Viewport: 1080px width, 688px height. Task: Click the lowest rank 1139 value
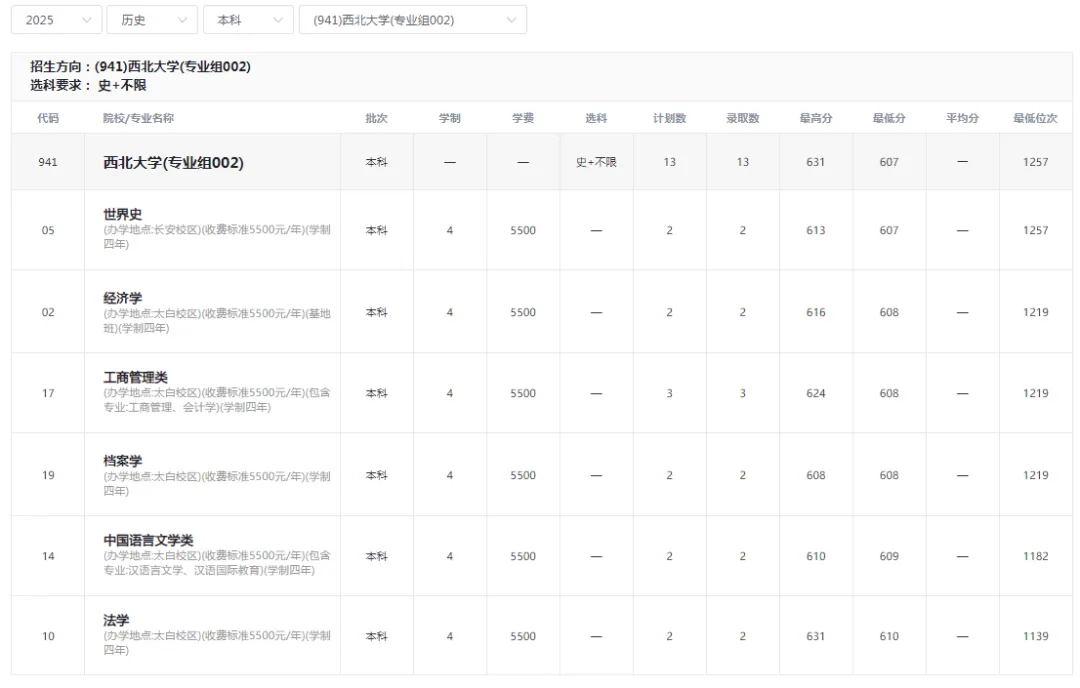[1035, 636]
